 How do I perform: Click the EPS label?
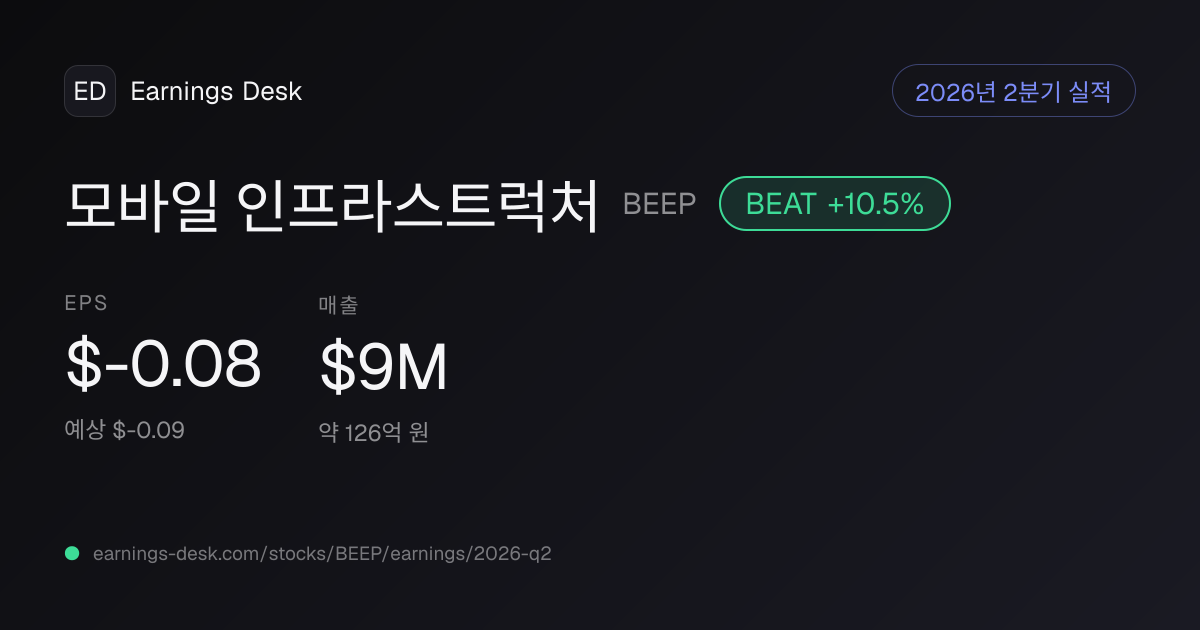pos(87,304)
